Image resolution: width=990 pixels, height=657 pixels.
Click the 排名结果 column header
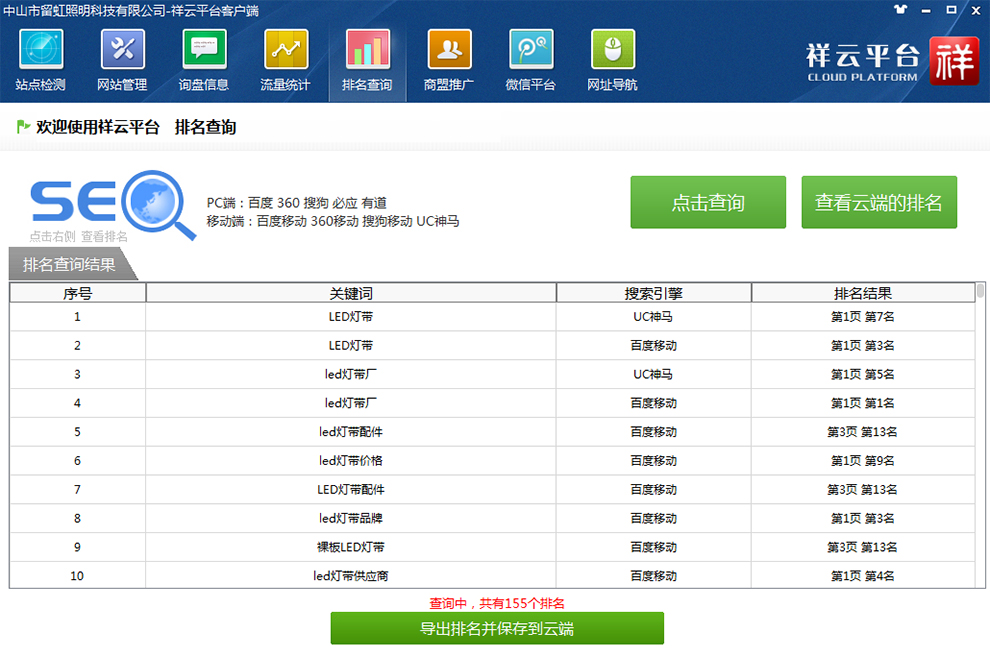[x=862, y=293]
